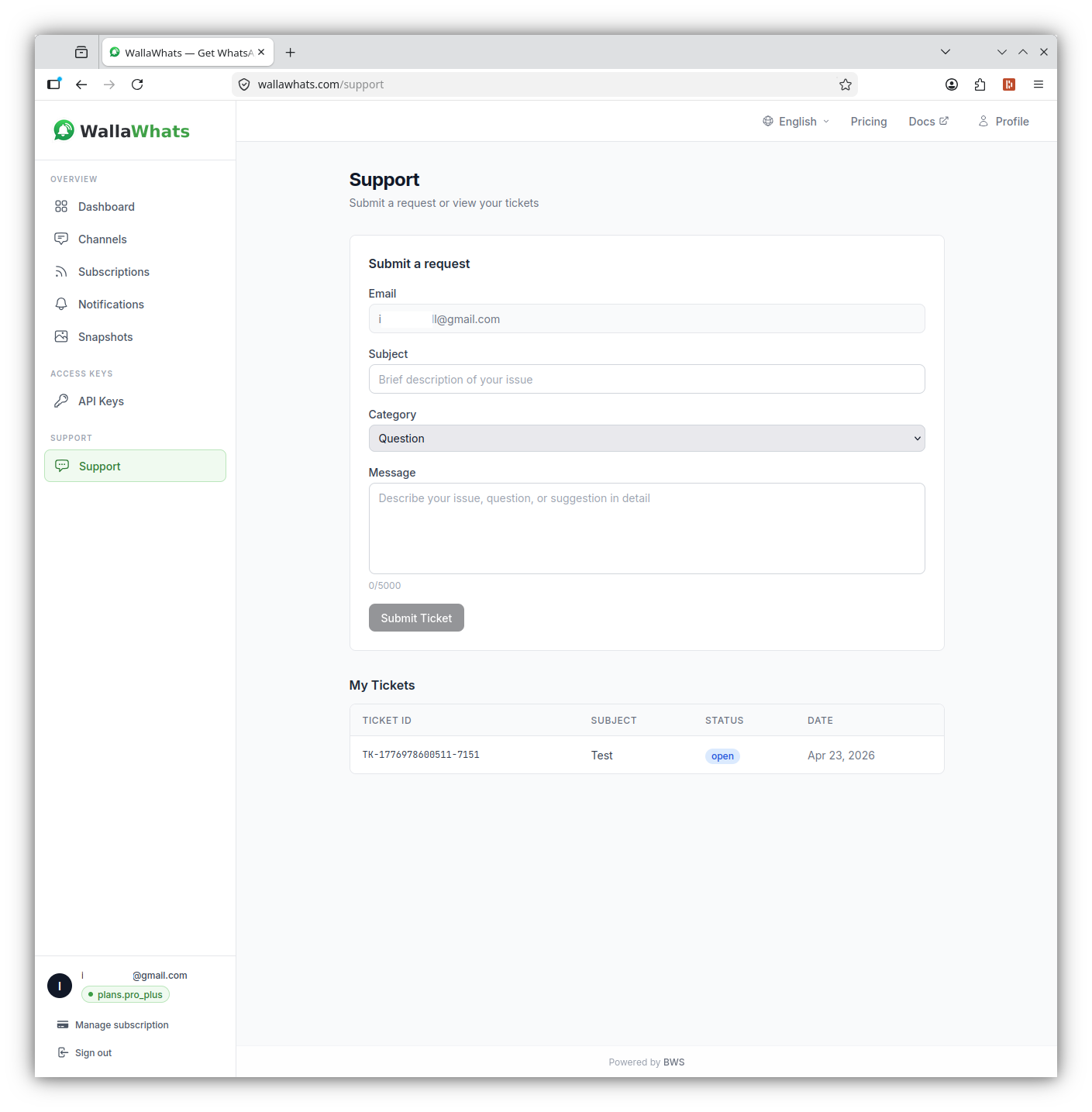
Task: Click the Docs external-link arrow icon
Action: click(944, 121)
